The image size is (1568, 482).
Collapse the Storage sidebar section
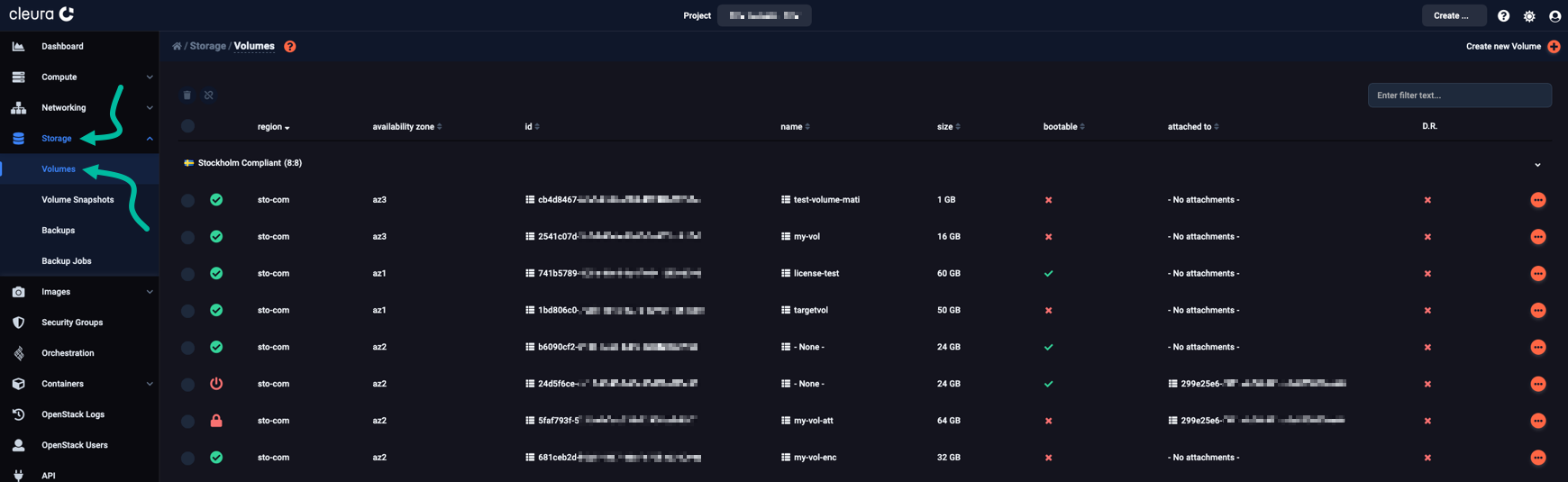pyautogui.click(x=150, y=139)
